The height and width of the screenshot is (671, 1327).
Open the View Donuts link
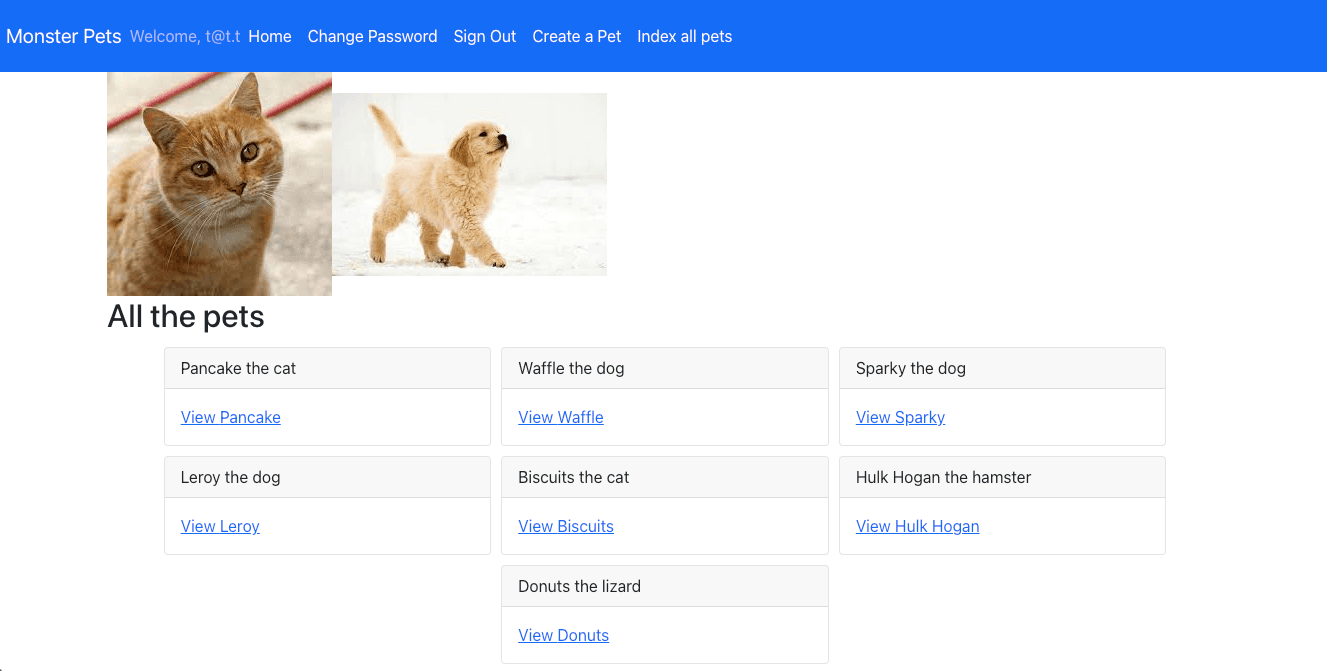pos(564,635)
